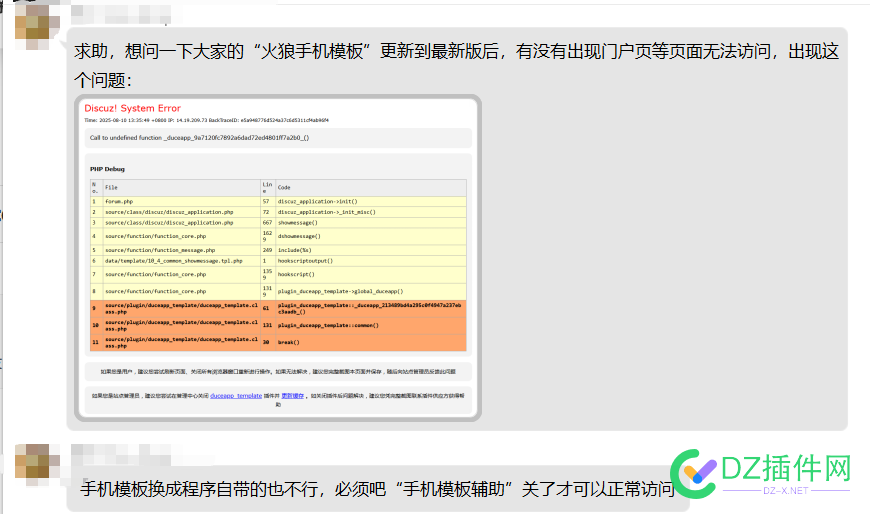Image resolution: width=870 pixels, height=514 pixels.
Task: Click the 'PHP Debug' heading
Action: (x=107, y=169)
